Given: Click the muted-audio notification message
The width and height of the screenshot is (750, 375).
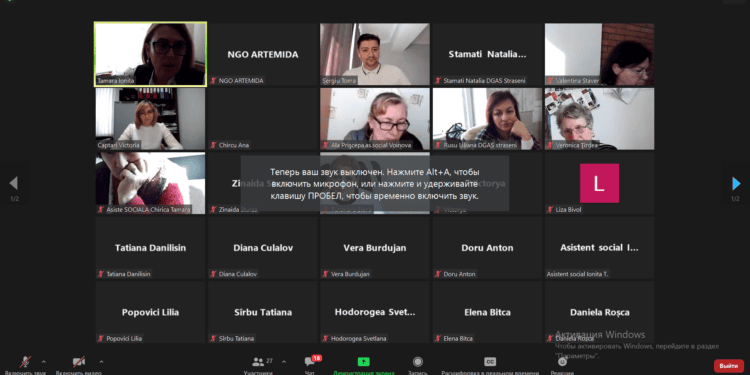Looking at the screenshot, I should point(375,184).
